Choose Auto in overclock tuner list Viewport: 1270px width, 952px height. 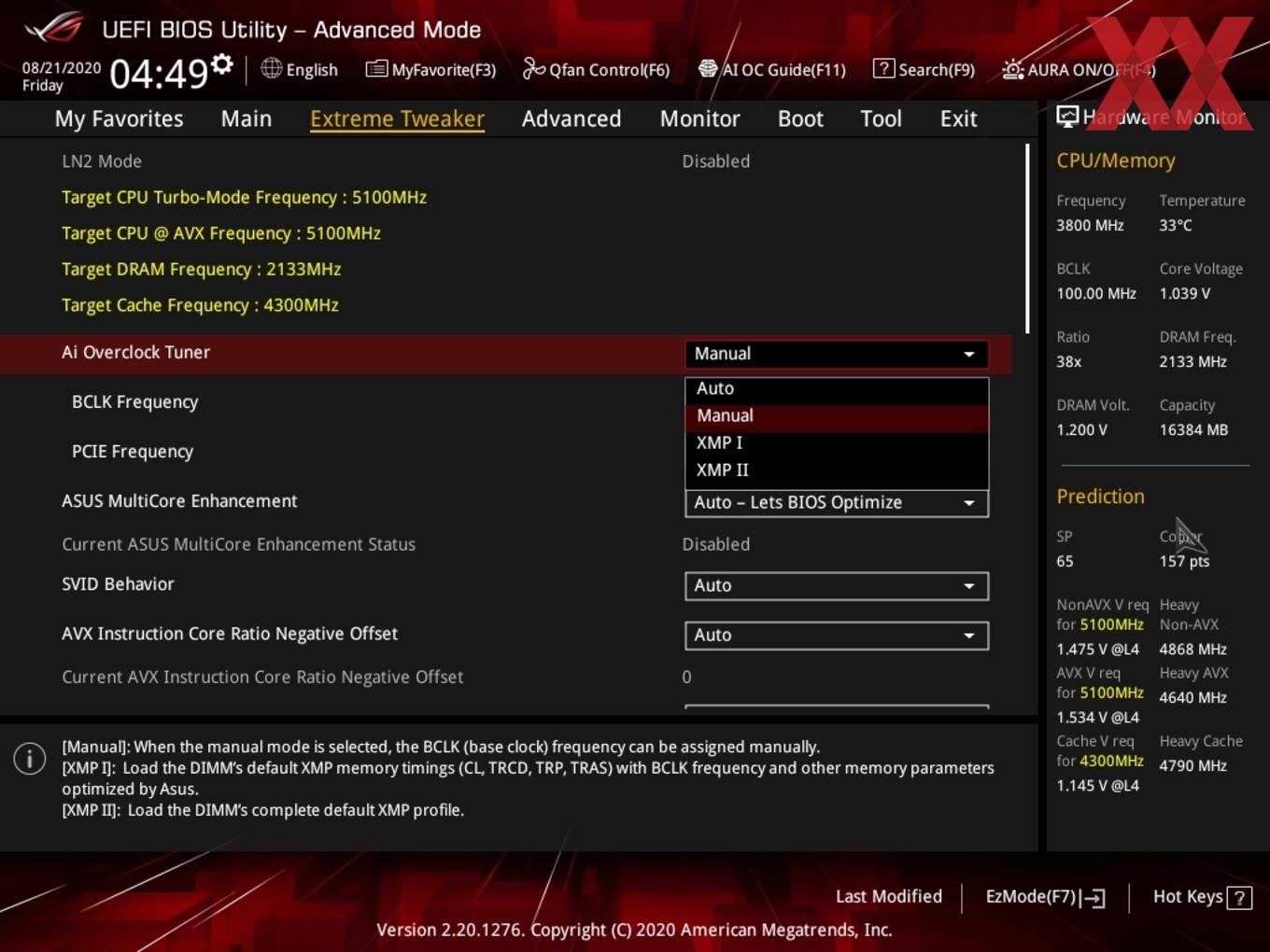(836, 388)
